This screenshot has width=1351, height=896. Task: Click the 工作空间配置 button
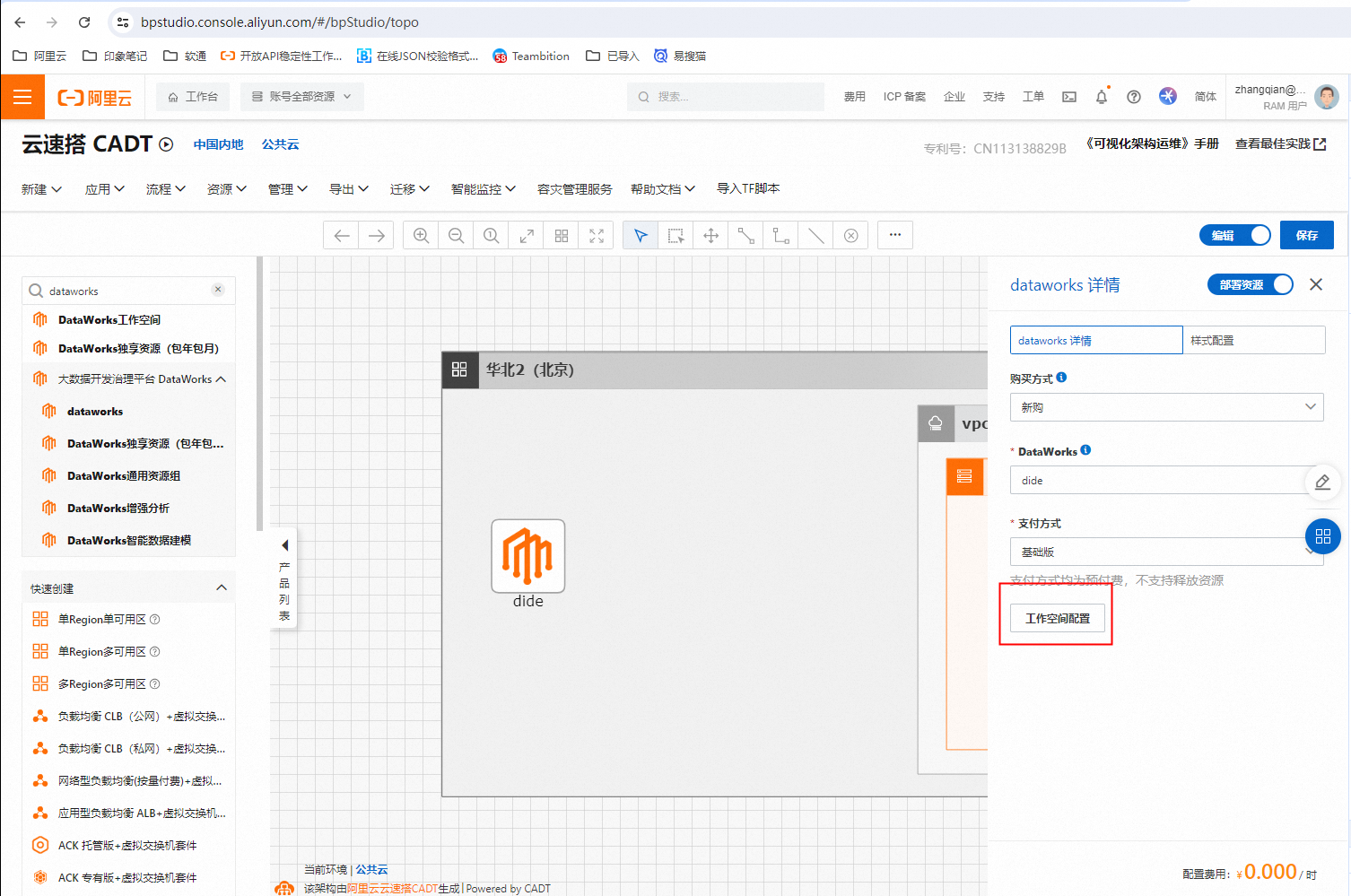[1058, 619]
